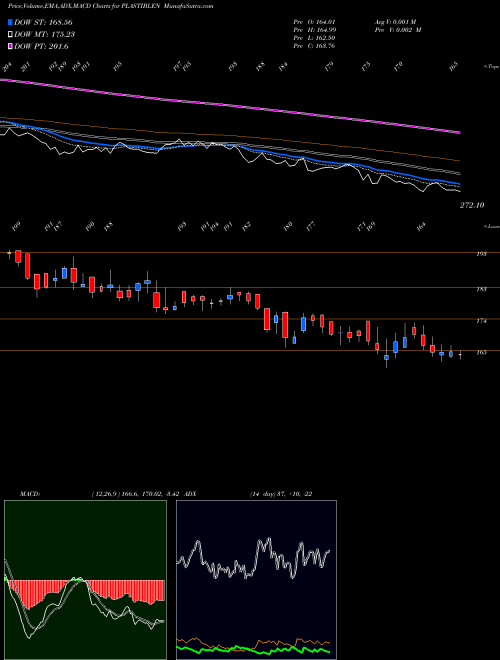Select the 'DOW PT: 201.6' legend label
The height and width of the screenshot is (660, 500).
(x=41, y=46)
